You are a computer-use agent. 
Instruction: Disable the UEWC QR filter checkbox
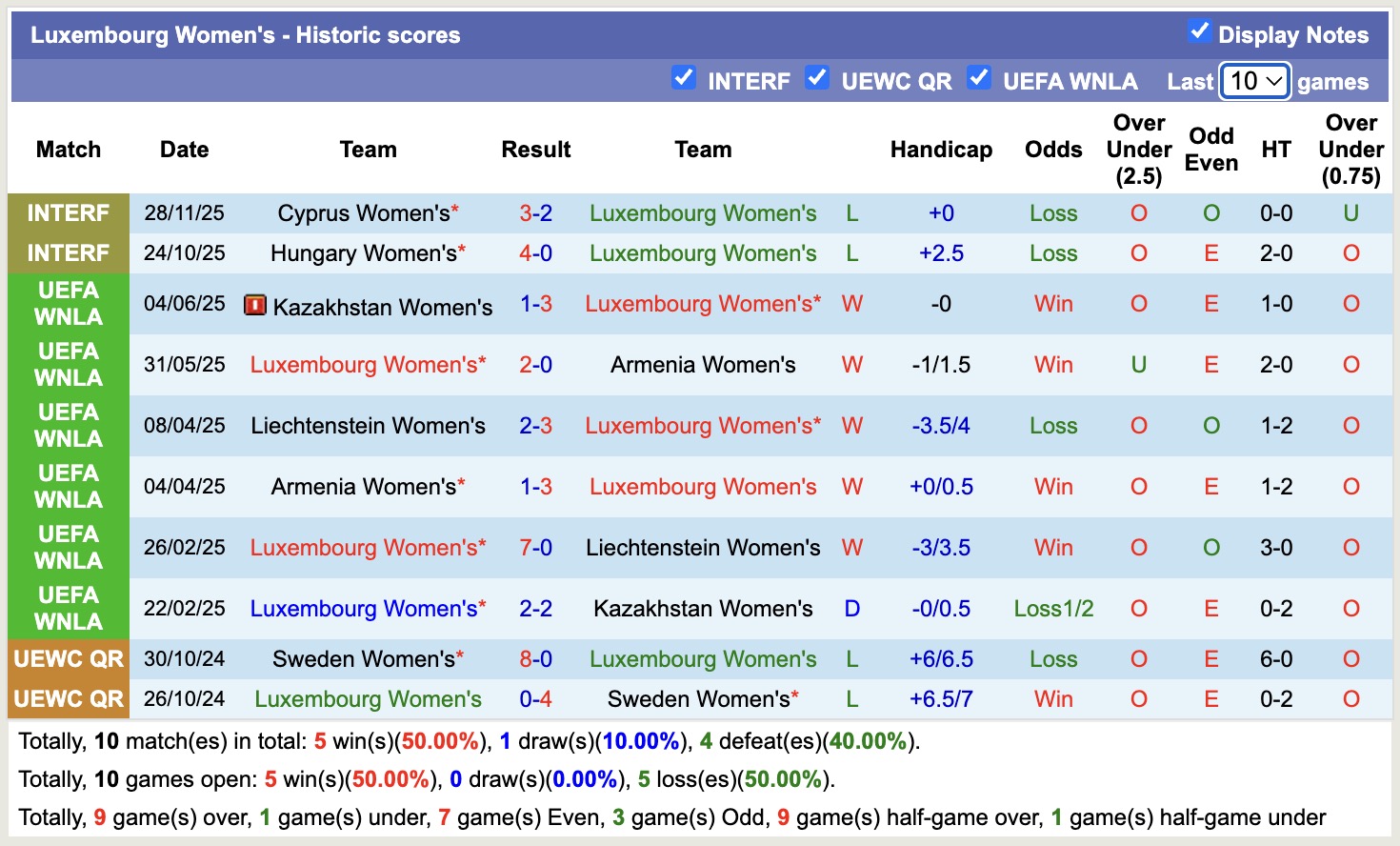pos(817,78)
